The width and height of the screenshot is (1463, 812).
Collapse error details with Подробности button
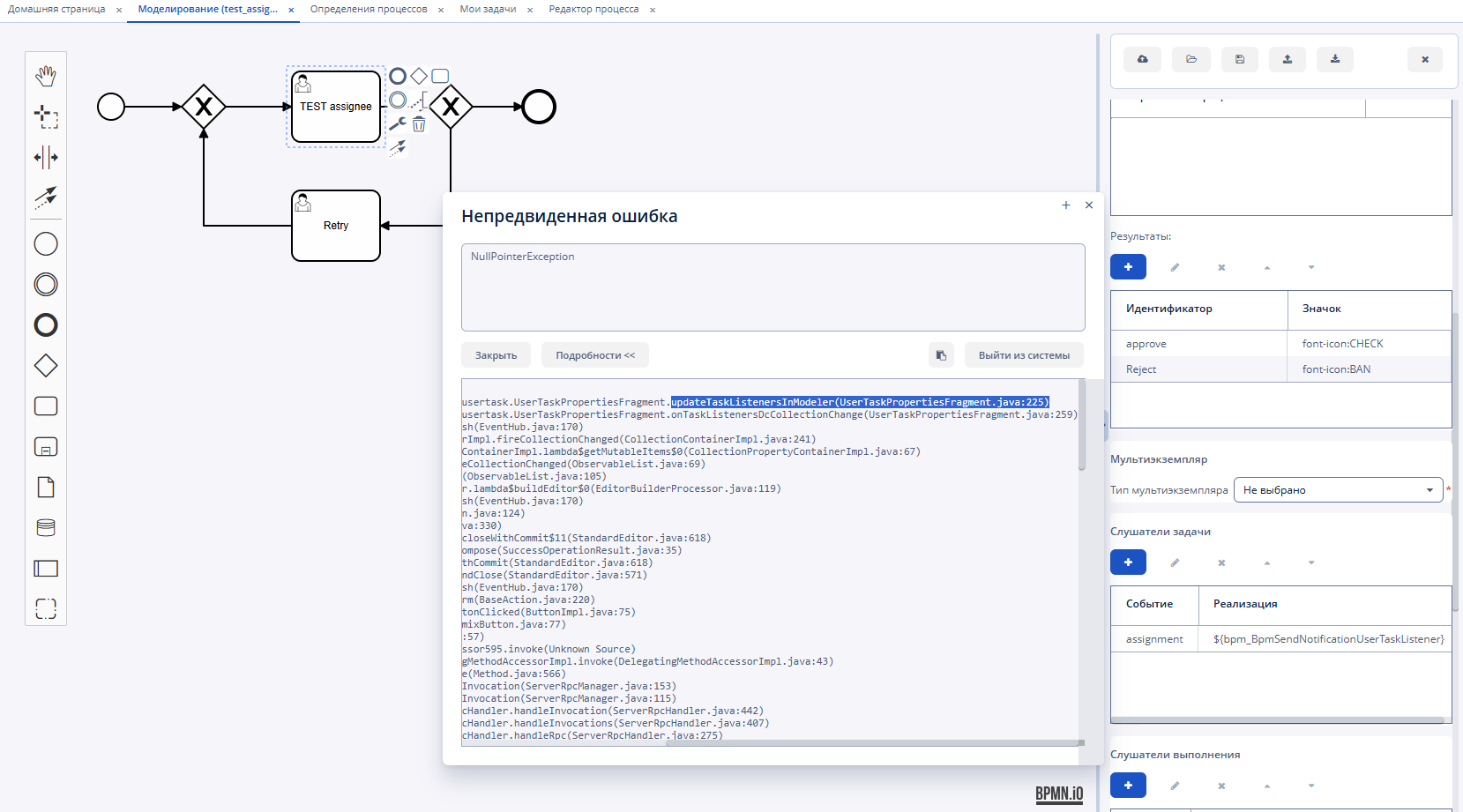594,355
